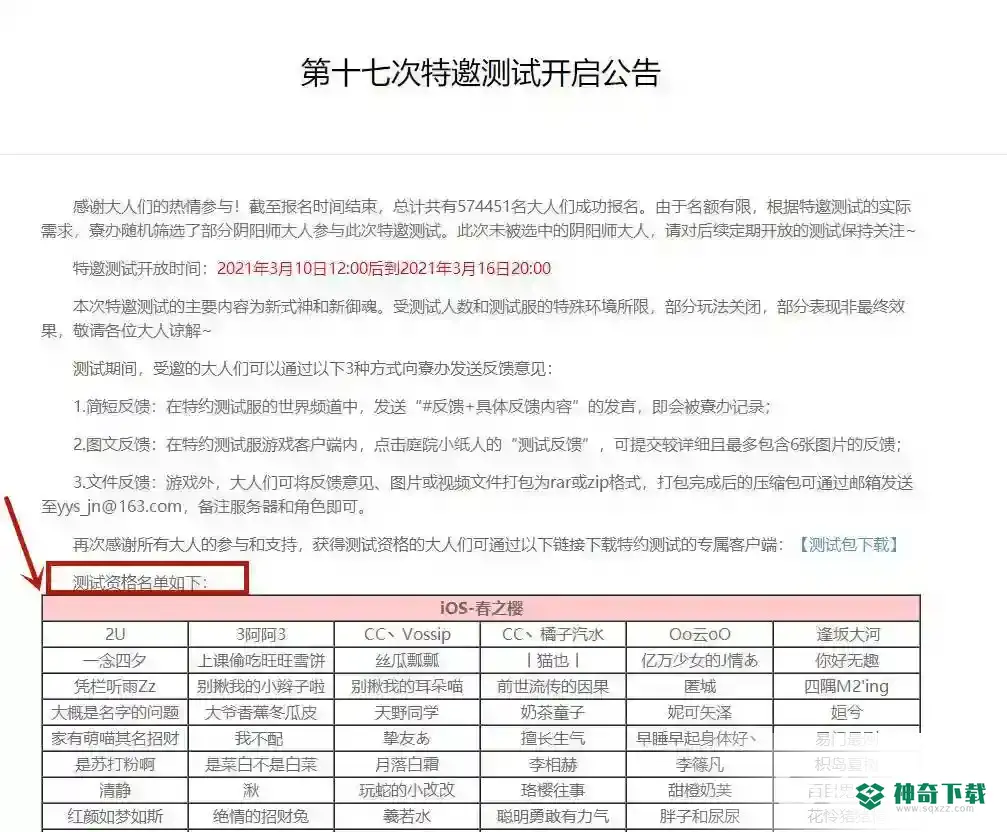Click table cell 玩蛇的小改改
This screenshot has height=832, width=1007.
(x=407, y=790)
